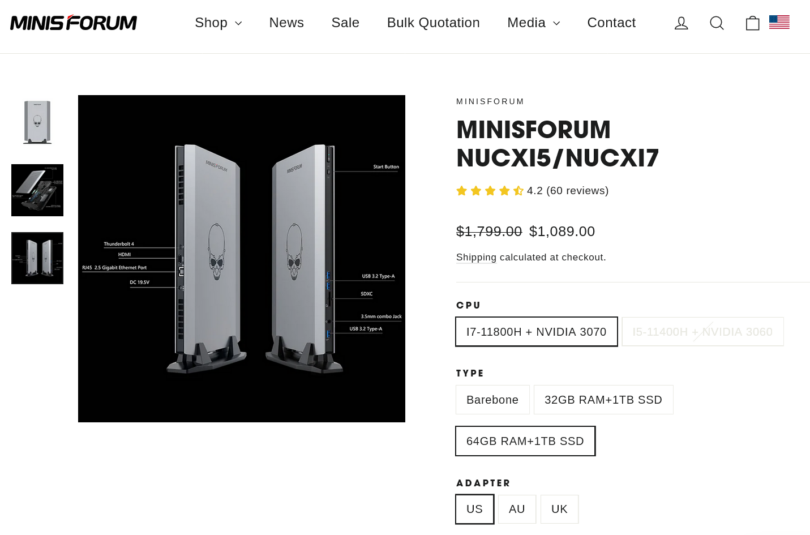
Task: Open the News menu item
Action: 286,23
